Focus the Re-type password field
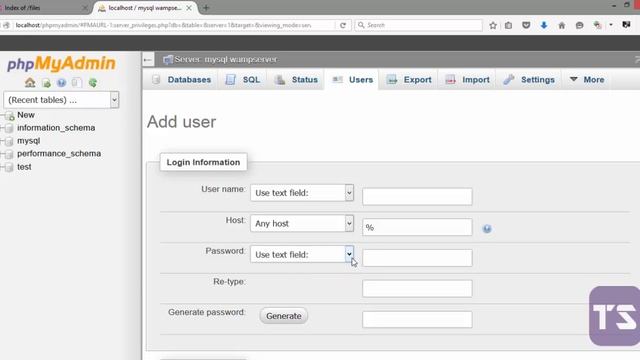640x360 pixels. click(x=417, y=289)
